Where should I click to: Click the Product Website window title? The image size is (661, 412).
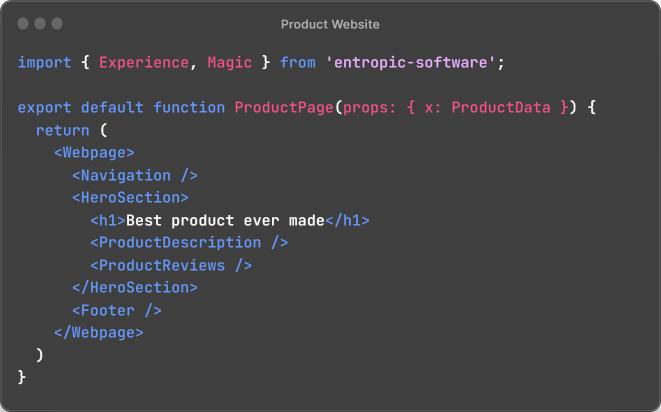(330, 24)
